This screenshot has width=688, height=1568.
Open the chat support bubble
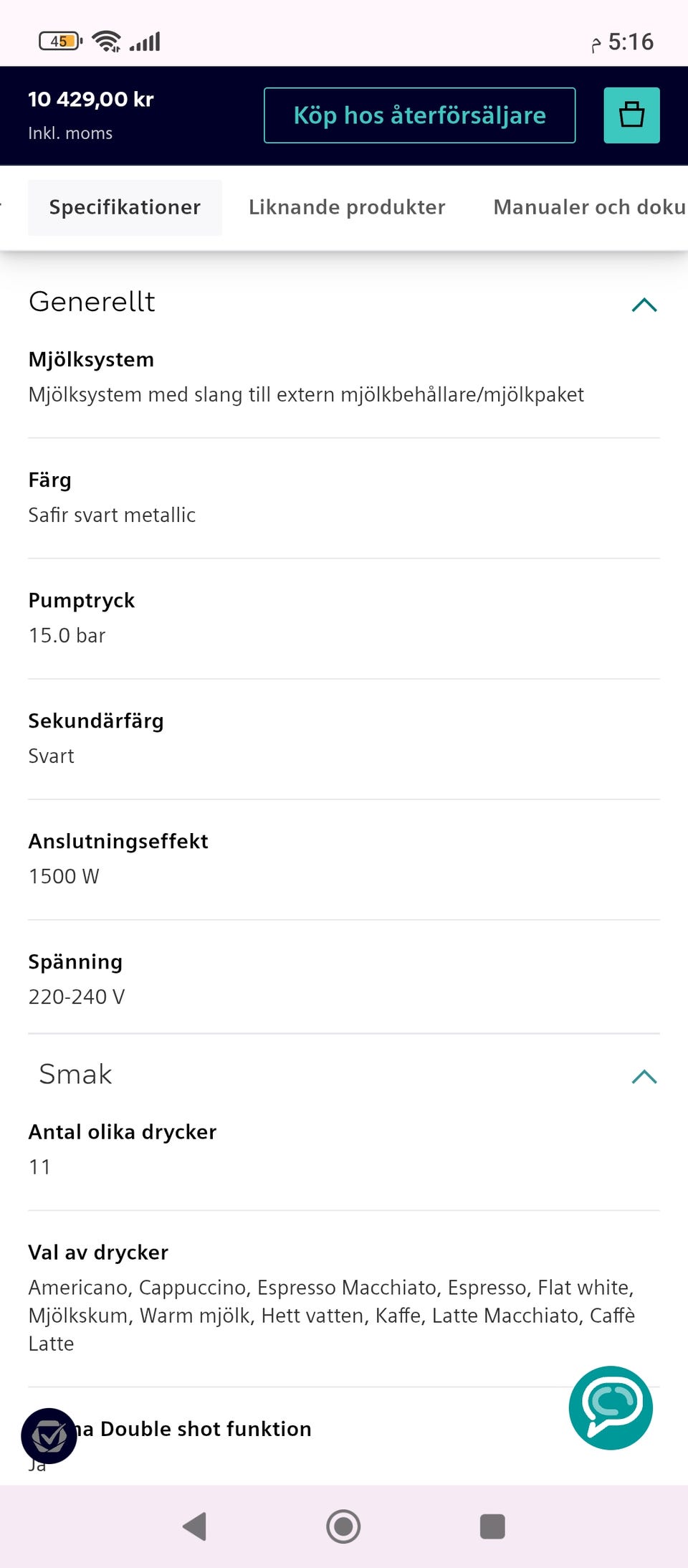click(611, 1407)
